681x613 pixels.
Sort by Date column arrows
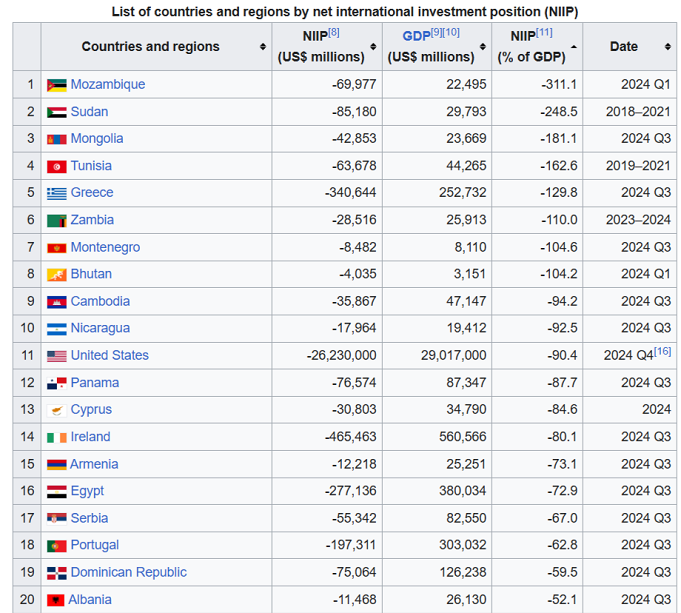click(x=668, y=46)
